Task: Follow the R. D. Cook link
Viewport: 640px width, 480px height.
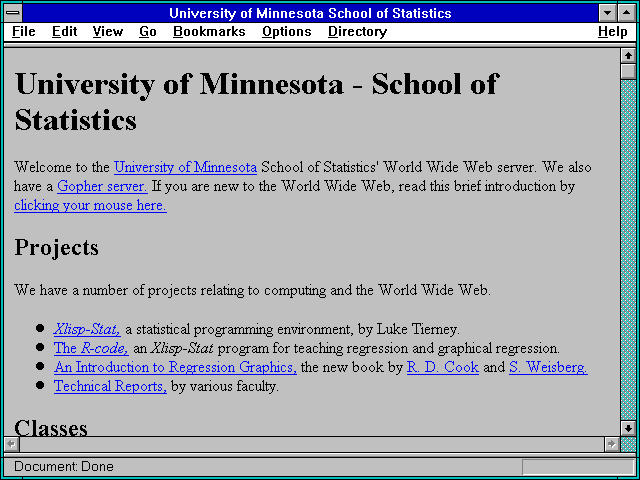Action: 443,367
